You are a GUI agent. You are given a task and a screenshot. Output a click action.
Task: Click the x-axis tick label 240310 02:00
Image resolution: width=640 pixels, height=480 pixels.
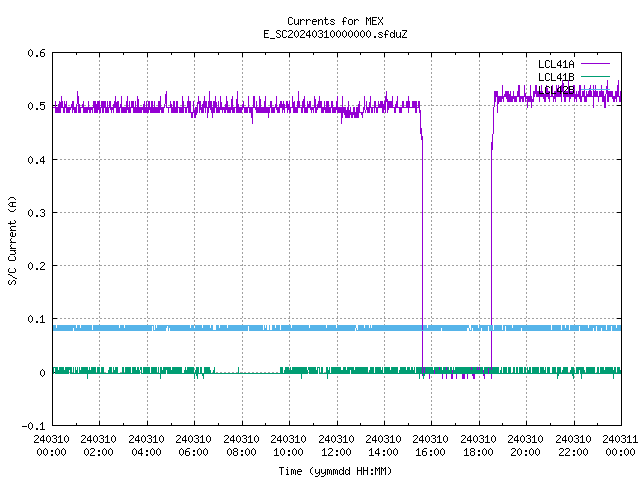point(98,445)
